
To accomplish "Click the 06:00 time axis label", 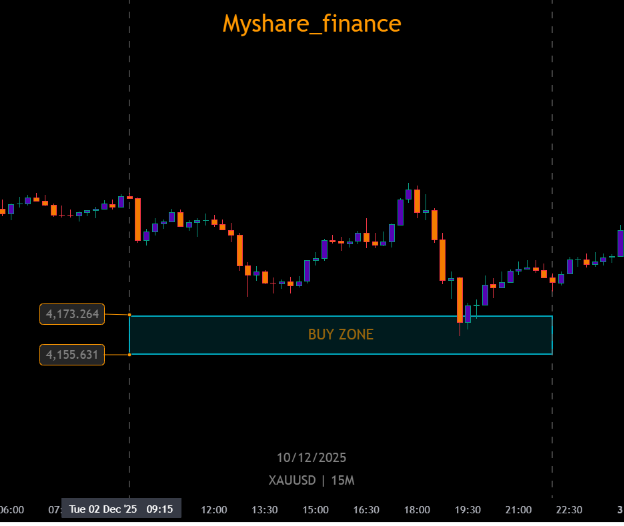I will coord(12,510).
